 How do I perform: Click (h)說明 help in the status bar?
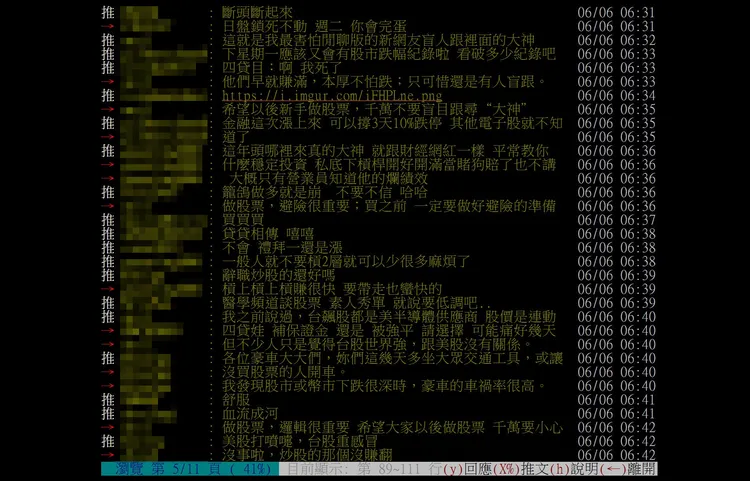click(x=574, y=469)
